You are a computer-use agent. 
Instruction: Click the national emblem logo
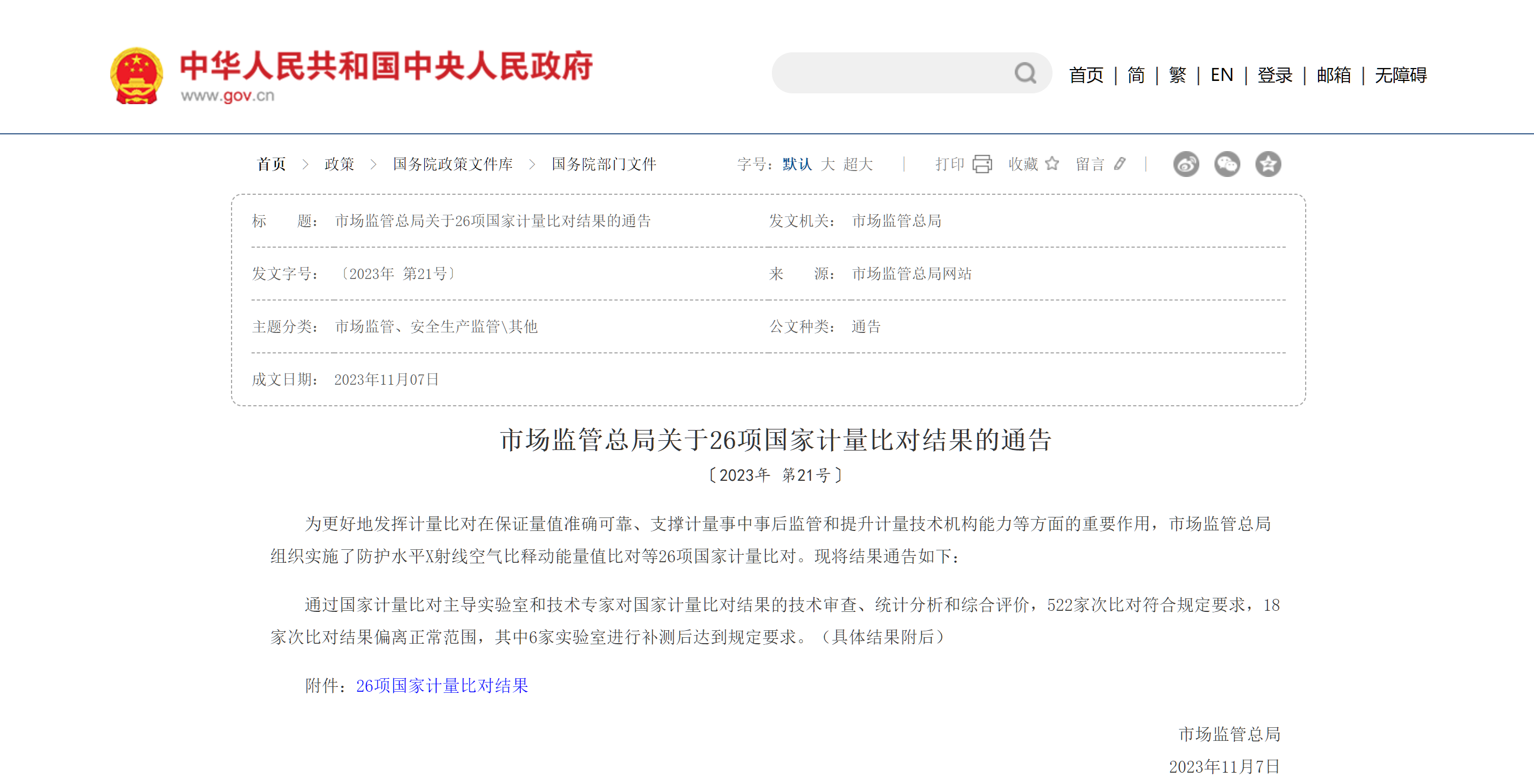(137, 76)
